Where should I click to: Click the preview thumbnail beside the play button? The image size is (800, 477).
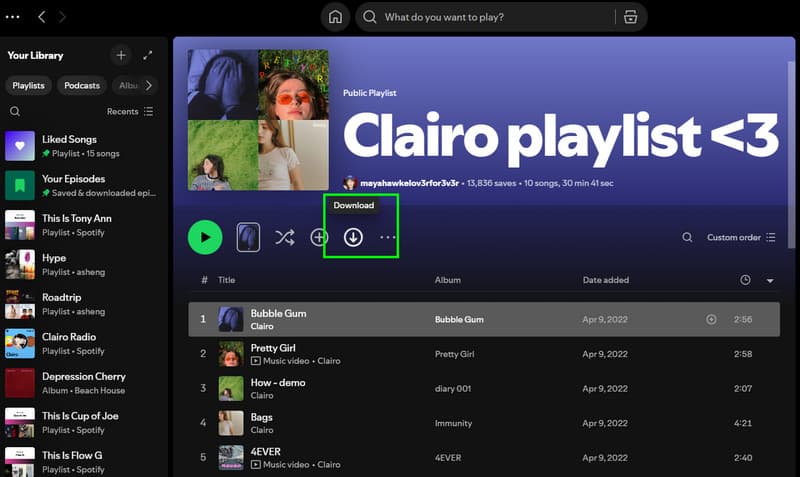pyautogui.click(x=248, y=237)
